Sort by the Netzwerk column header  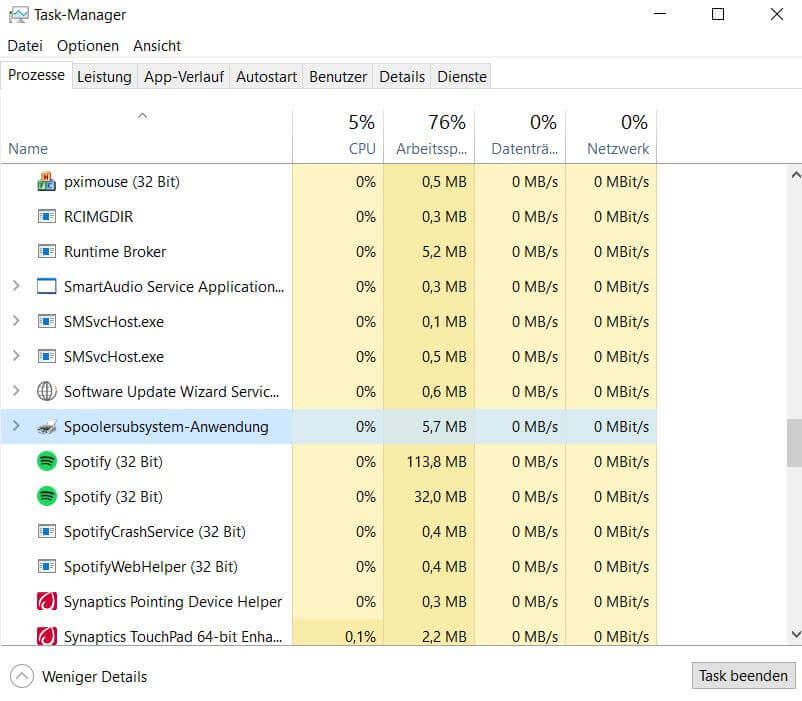tap(611, 136)
